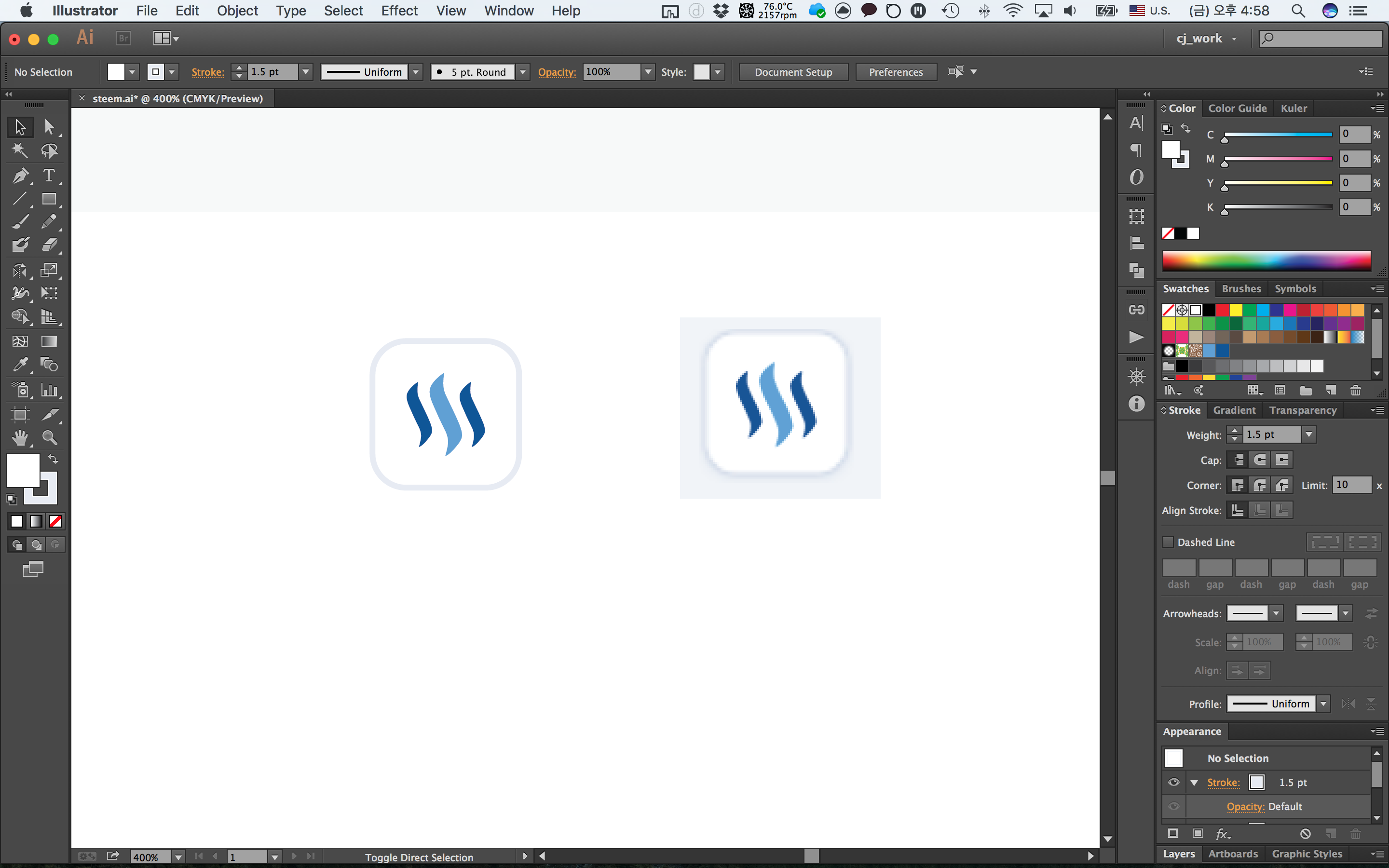Screen dimensions: 1389x868
Task: Select the Blob Brush tool
Action: [x=20, y=245]
